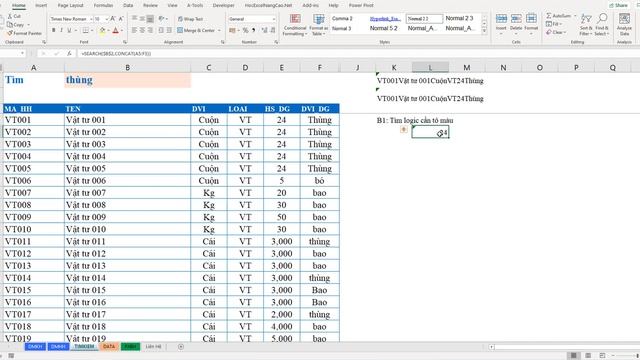Open Conditional Formatting menu
The height and width of the screenshot is (360, 640).
[x=295, y=24]
